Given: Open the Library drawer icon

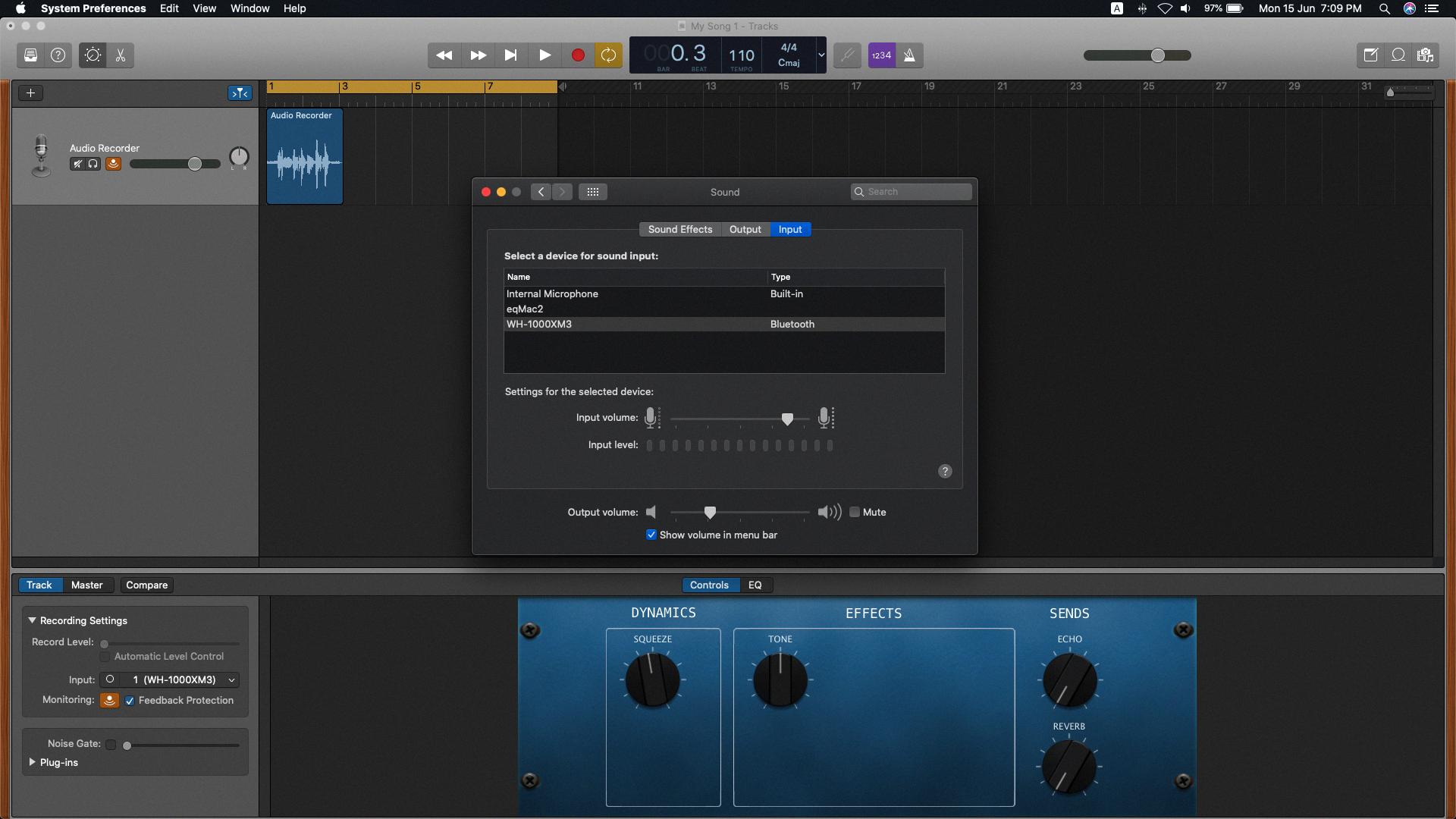Looking at the screenshot, I should pos(30,55).
